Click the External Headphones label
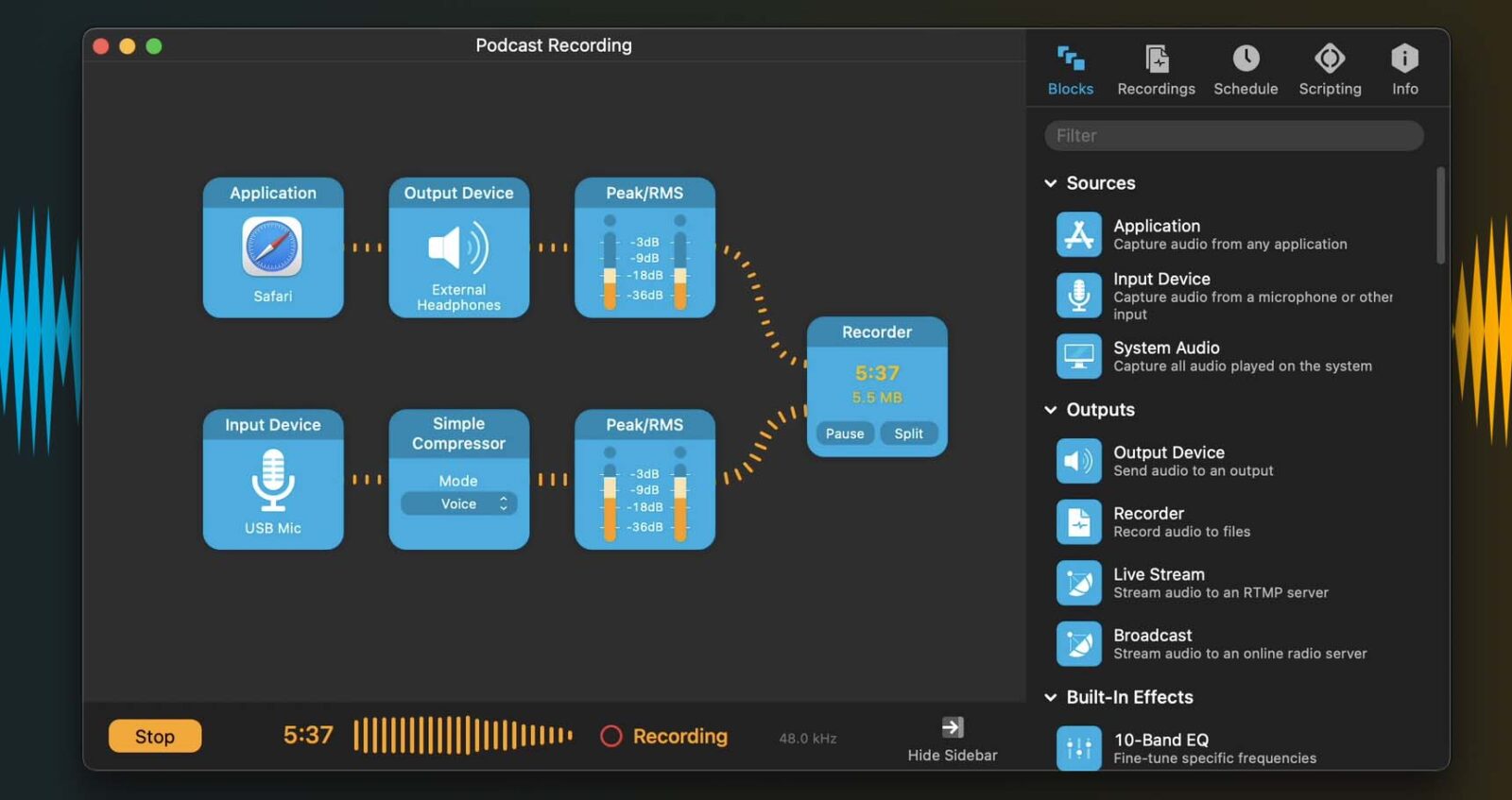 (x=458, y=298)
